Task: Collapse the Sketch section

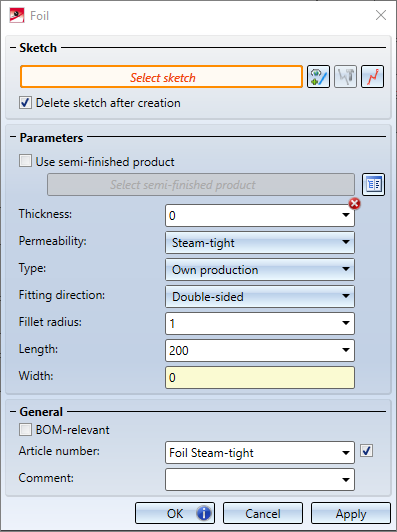Action: tap(13, 48)
